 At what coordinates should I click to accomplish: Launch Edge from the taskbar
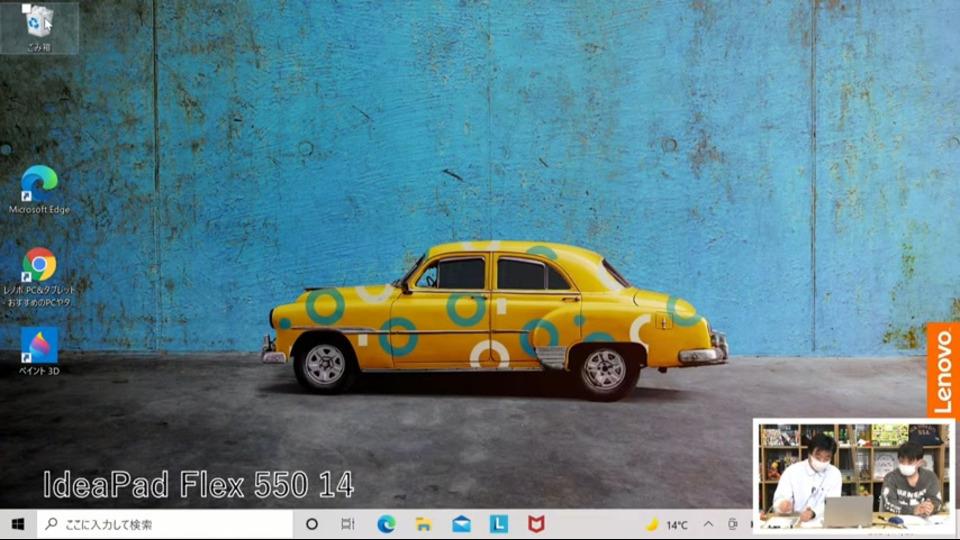(x=386, y=524)
